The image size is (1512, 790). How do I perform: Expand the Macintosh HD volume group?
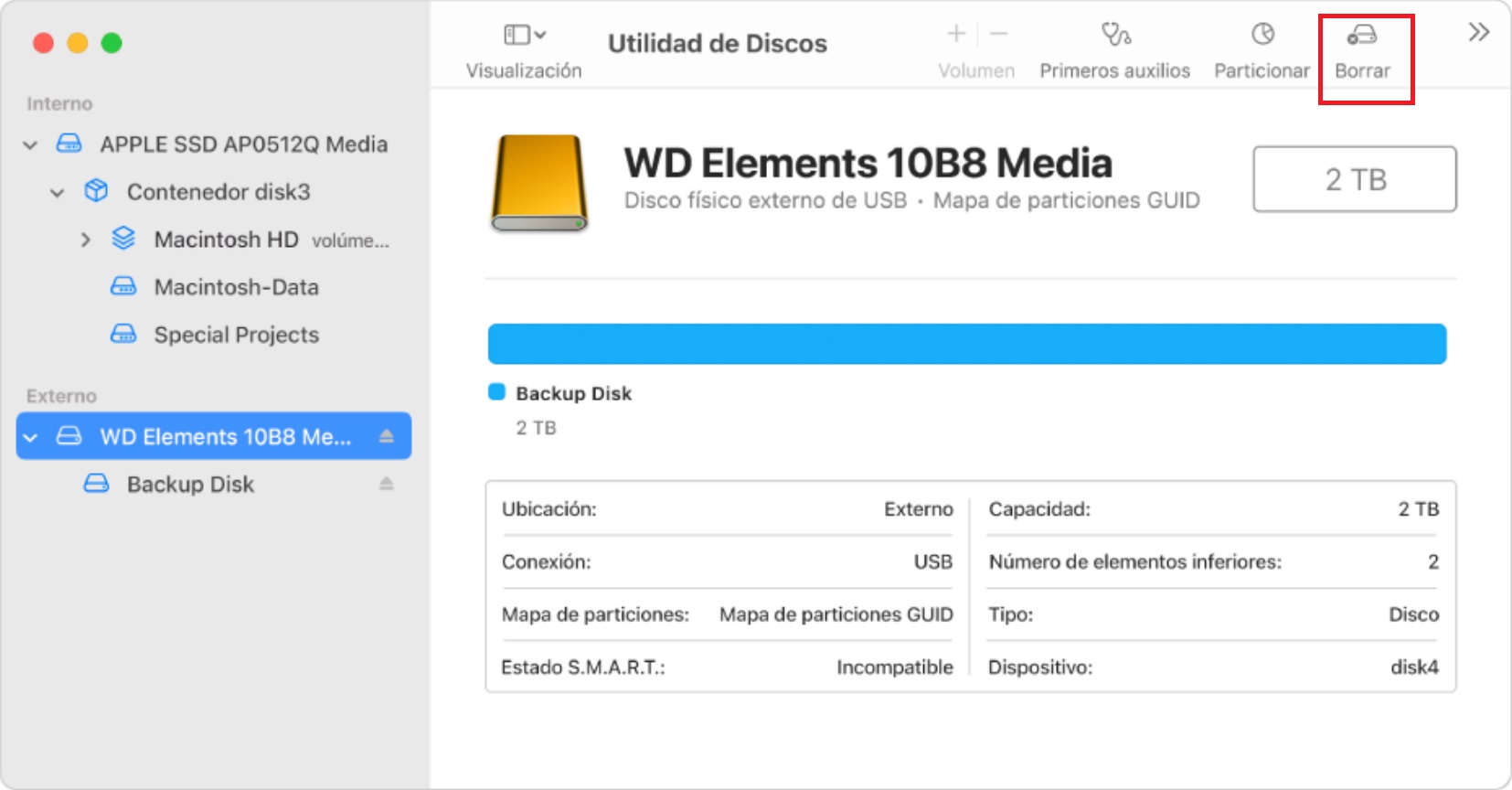click(85, 240)
